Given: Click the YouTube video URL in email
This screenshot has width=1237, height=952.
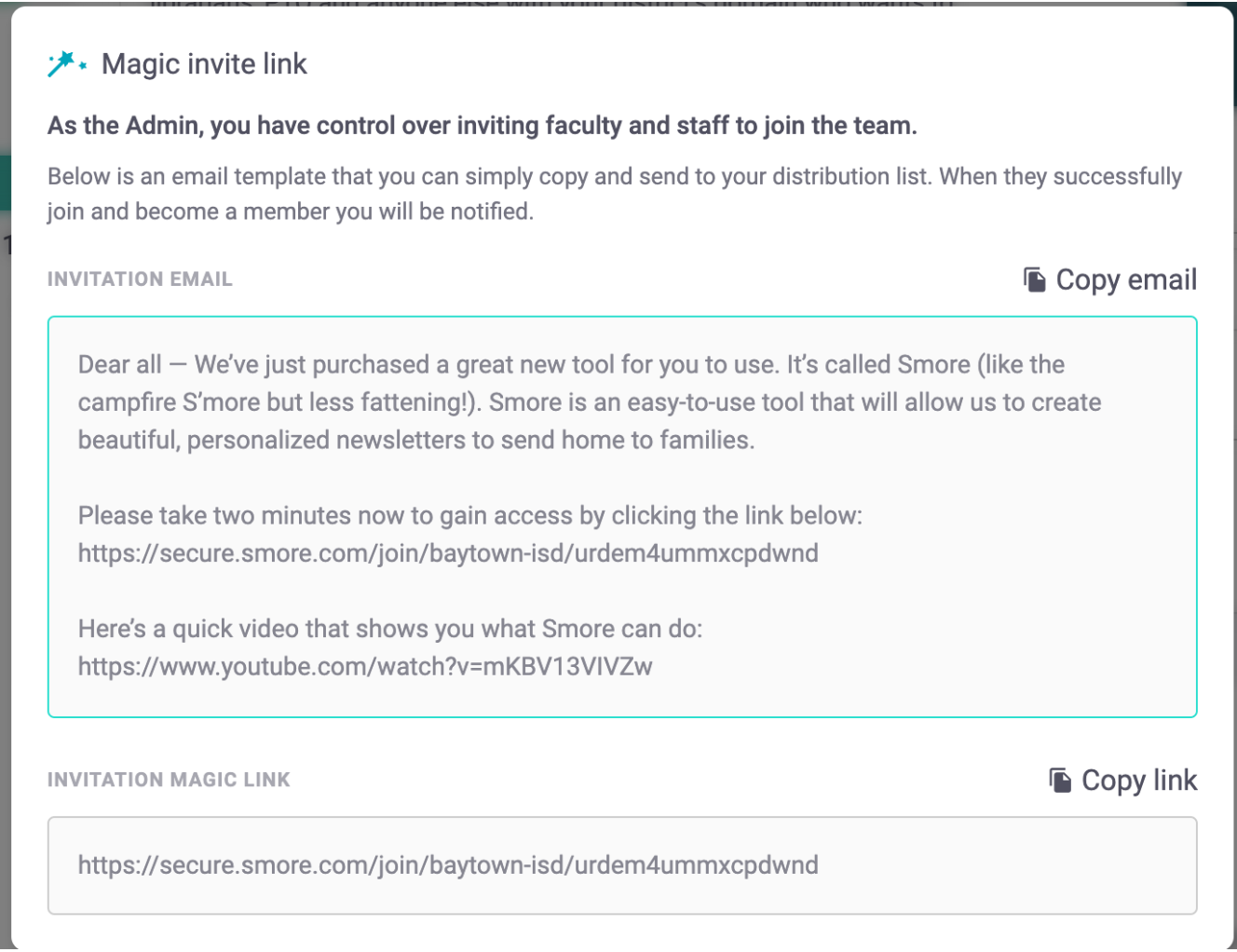Looking at the screenshot, I should click(365, 667).
